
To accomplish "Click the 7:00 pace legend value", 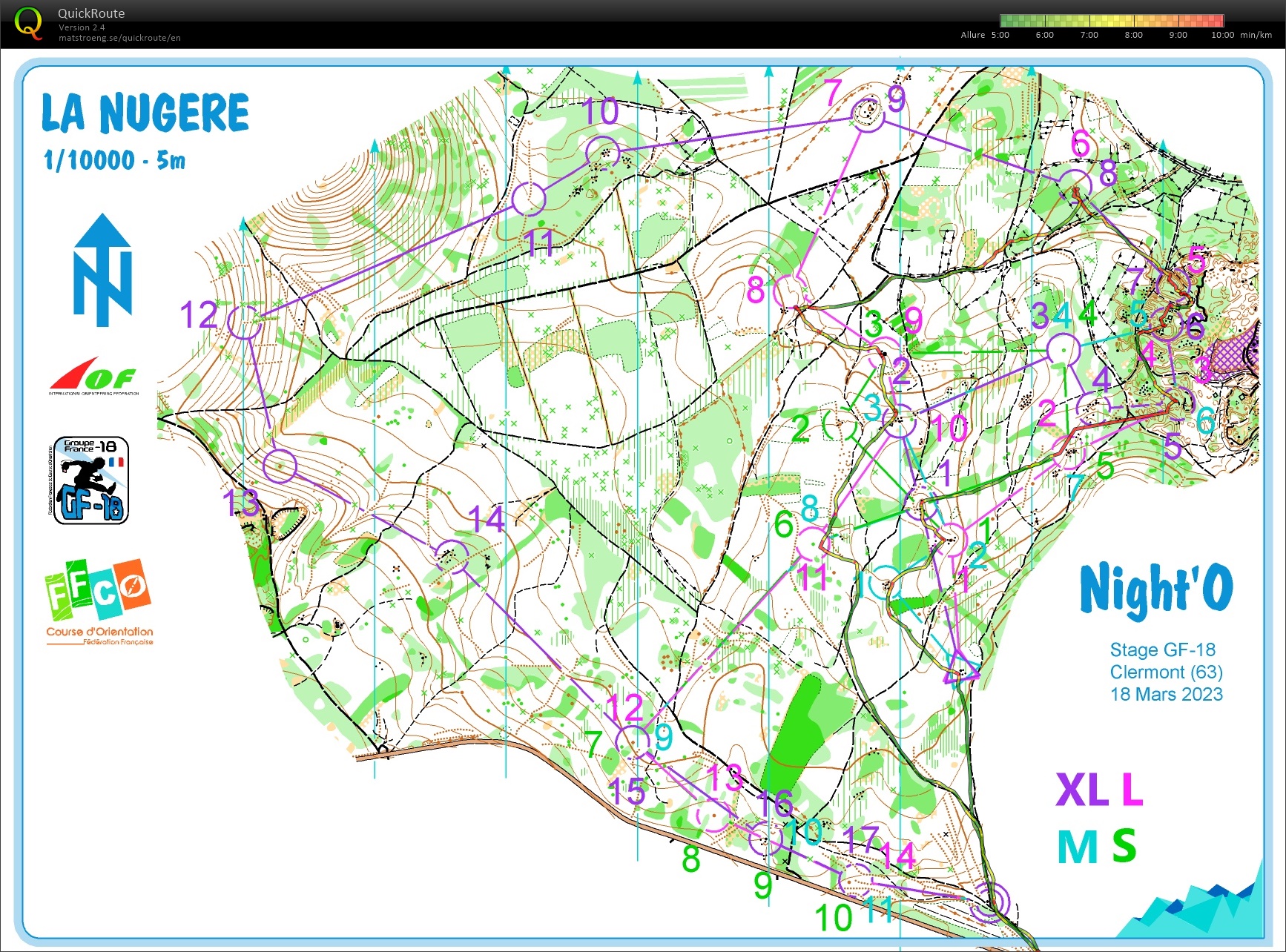I will 1089,35.
